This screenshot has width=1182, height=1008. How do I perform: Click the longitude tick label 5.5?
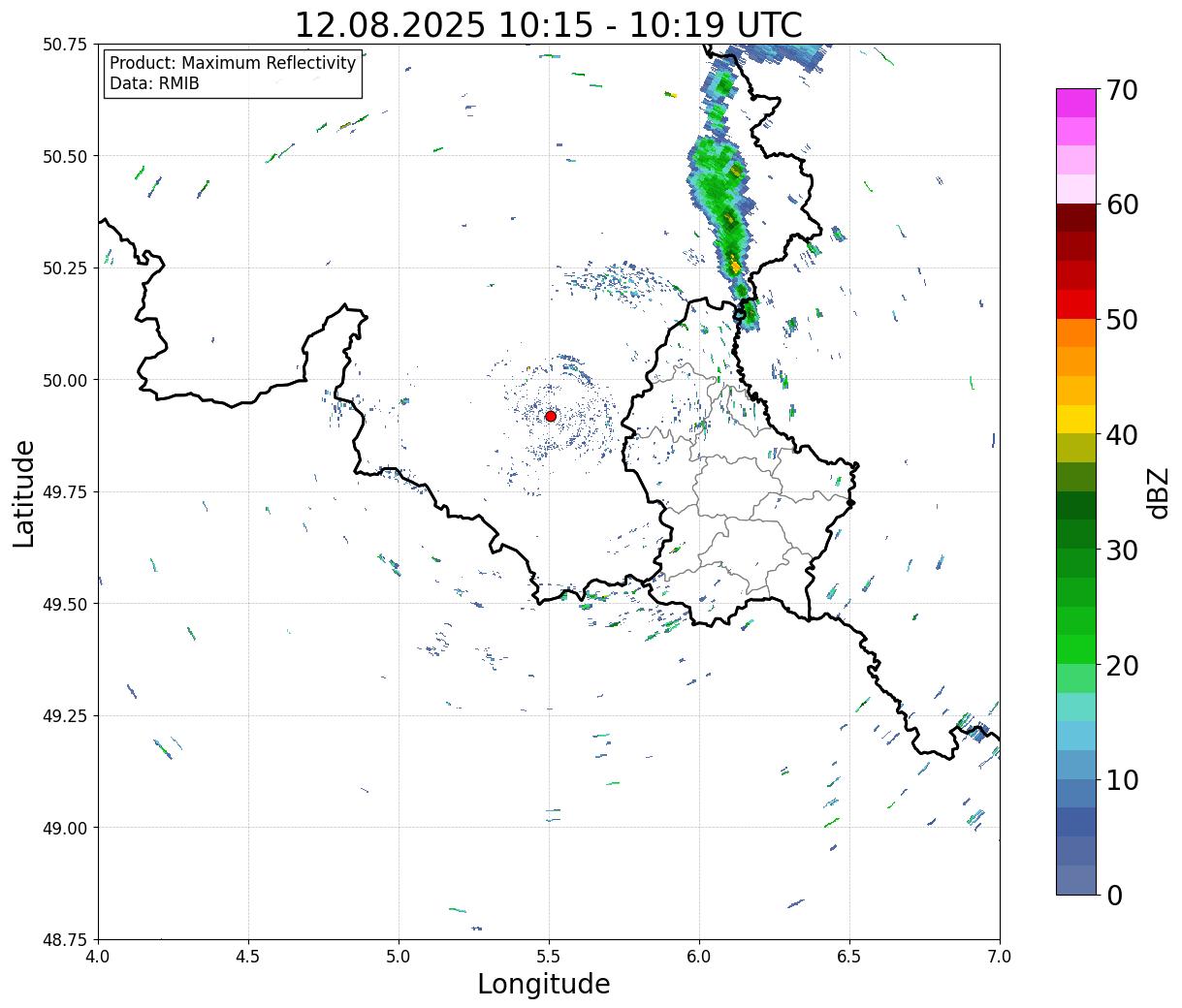coord(549,957)
